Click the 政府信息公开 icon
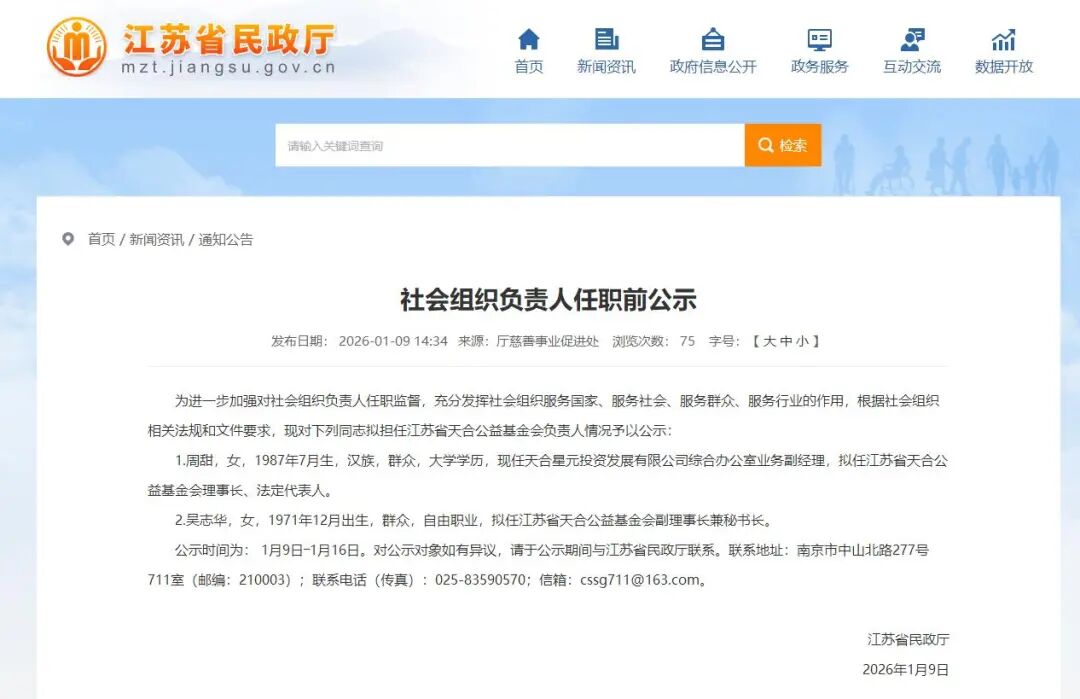The width and height of the screenshot is (1080, 699). tap(713, 39)
